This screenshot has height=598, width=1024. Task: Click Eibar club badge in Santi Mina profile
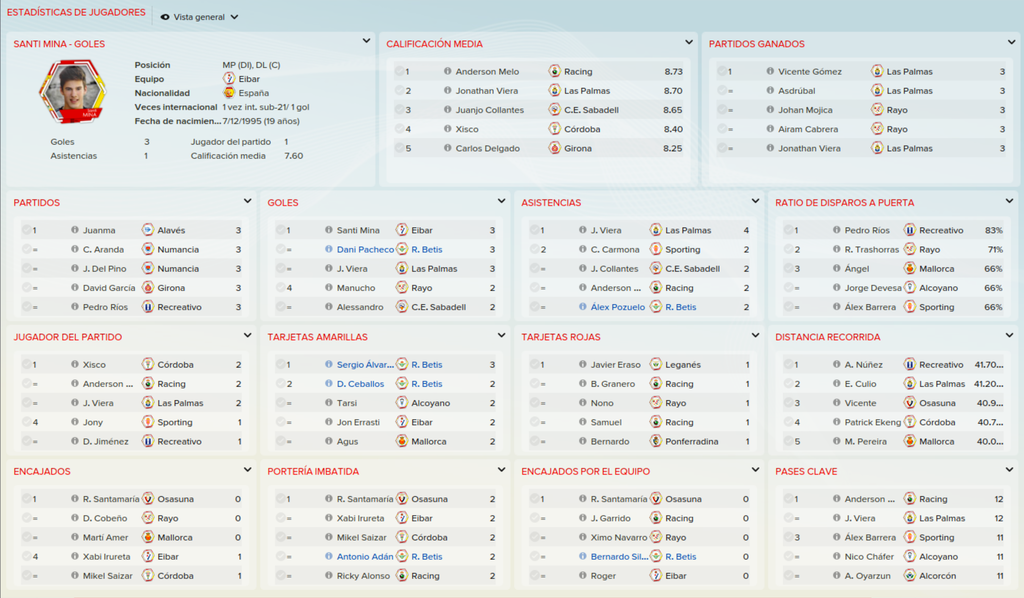click(229, 78)
